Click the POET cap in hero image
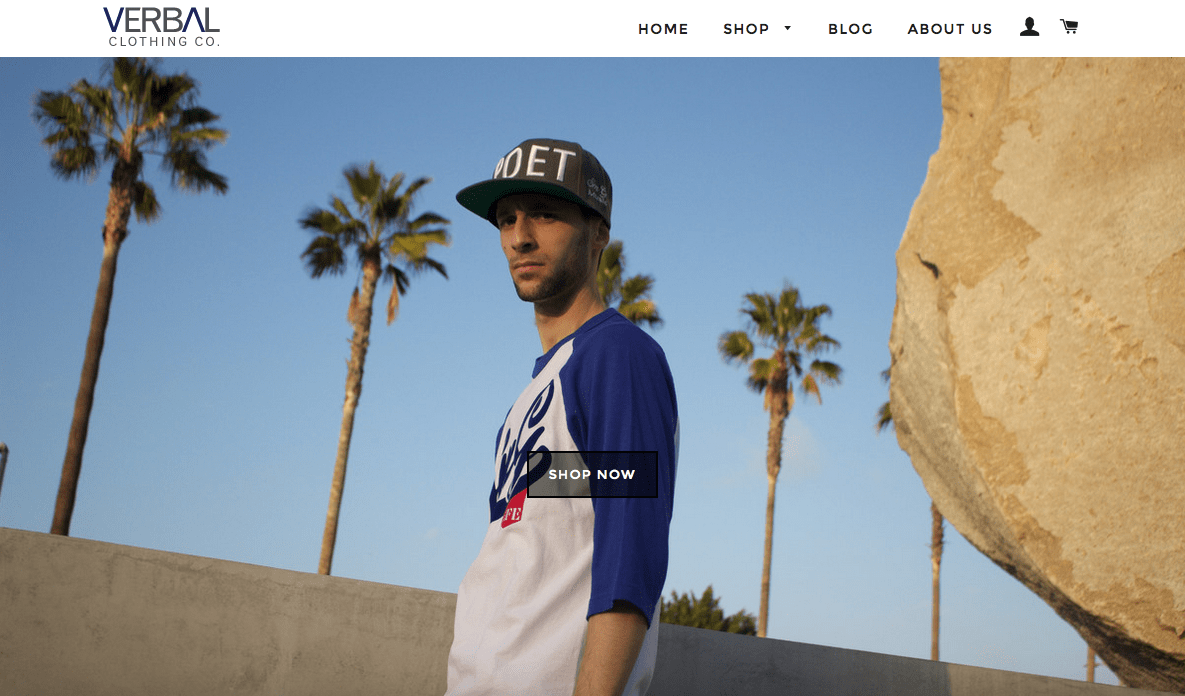Viewport: 1185px width, 696px height. pyautogui.click(x=538, y=178)
